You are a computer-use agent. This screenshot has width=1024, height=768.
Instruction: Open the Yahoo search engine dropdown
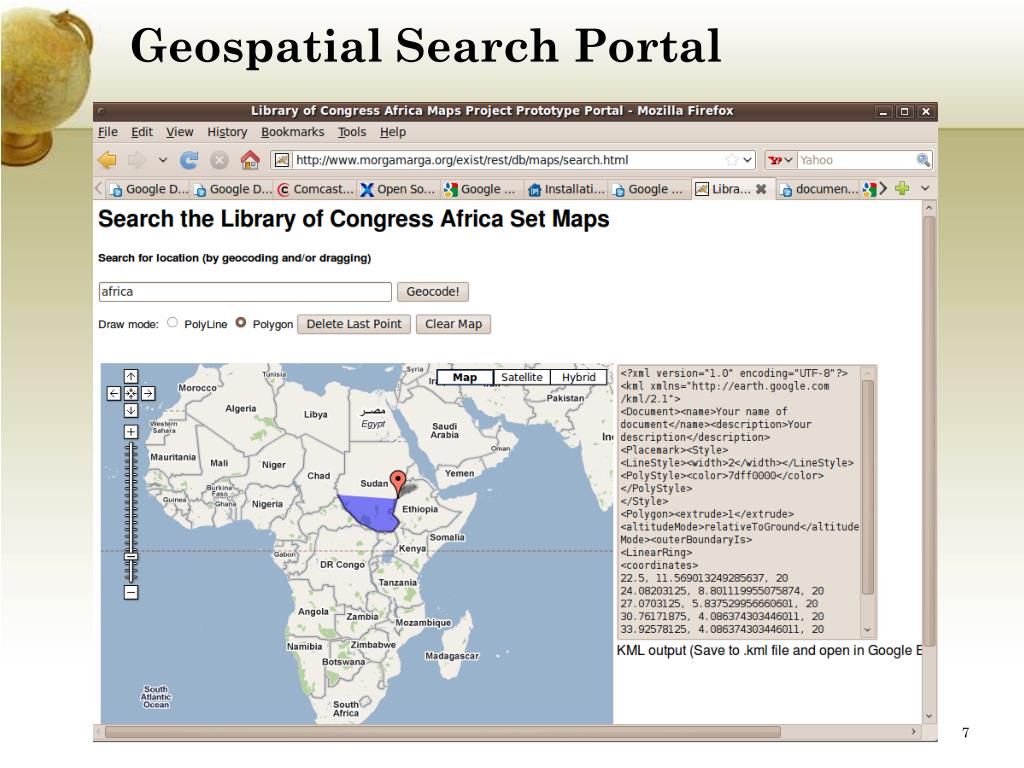tap(780, 160)
